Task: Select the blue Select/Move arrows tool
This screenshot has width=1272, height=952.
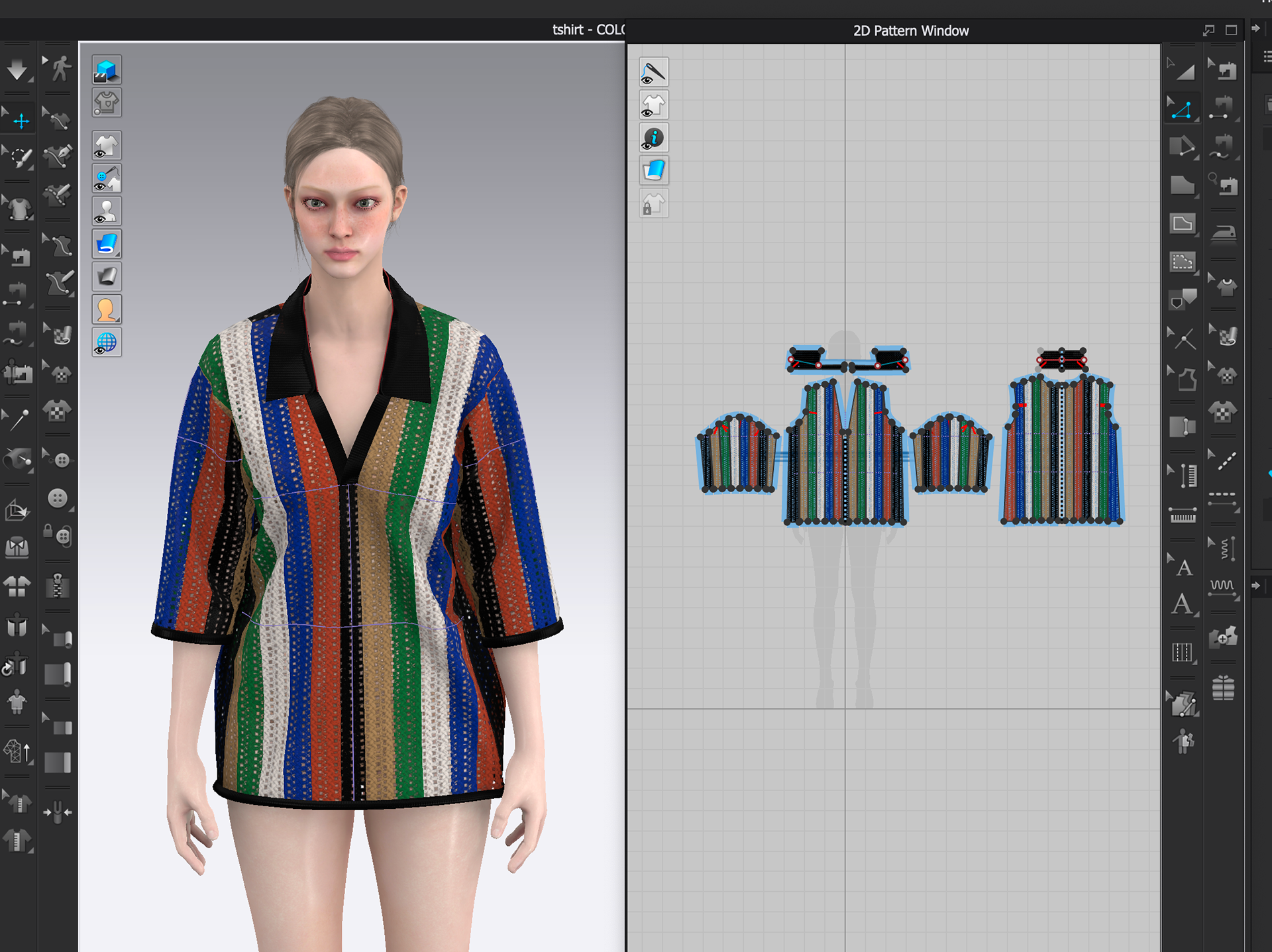Action: pos(20,121)
